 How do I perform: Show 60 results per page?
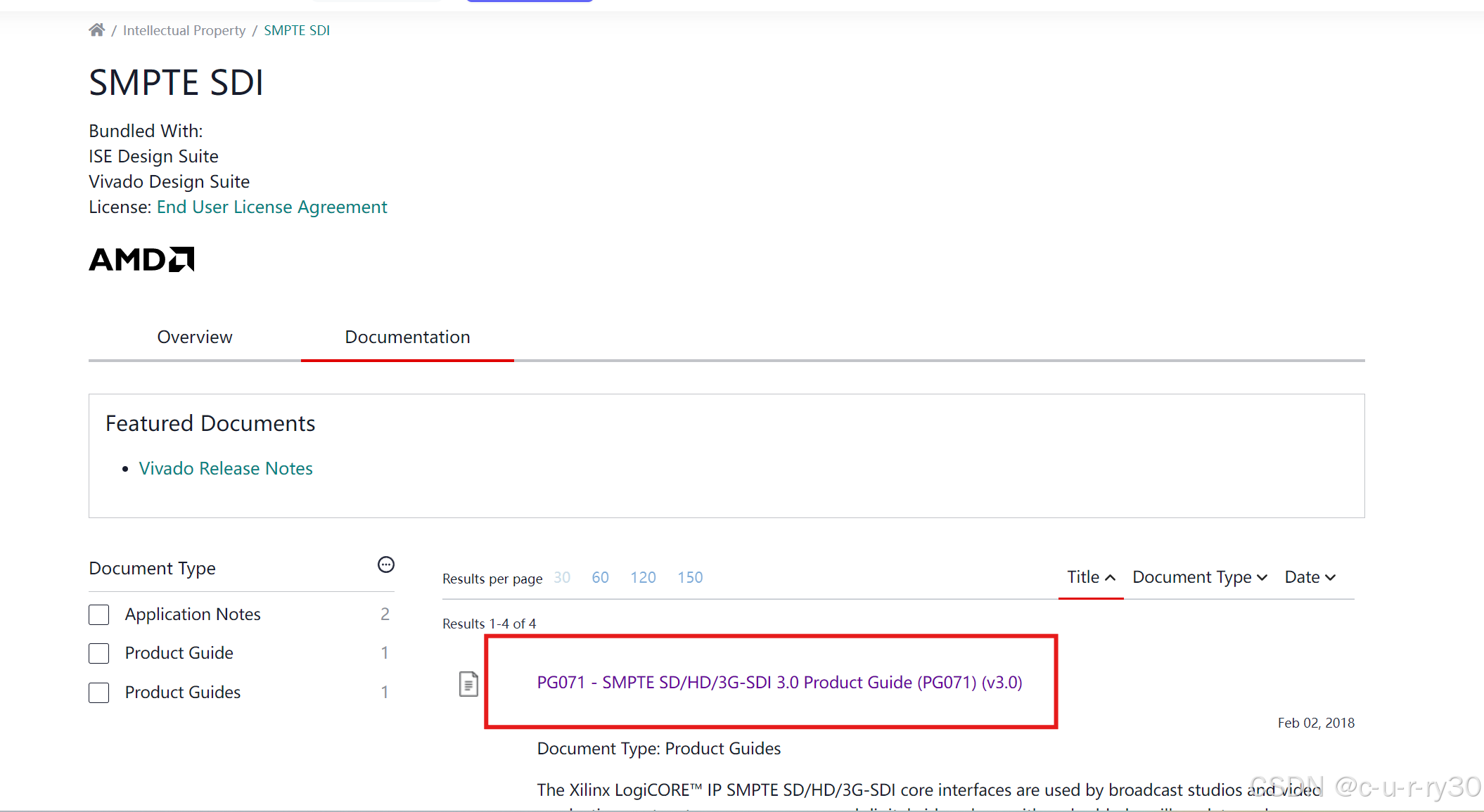point(600,577)
